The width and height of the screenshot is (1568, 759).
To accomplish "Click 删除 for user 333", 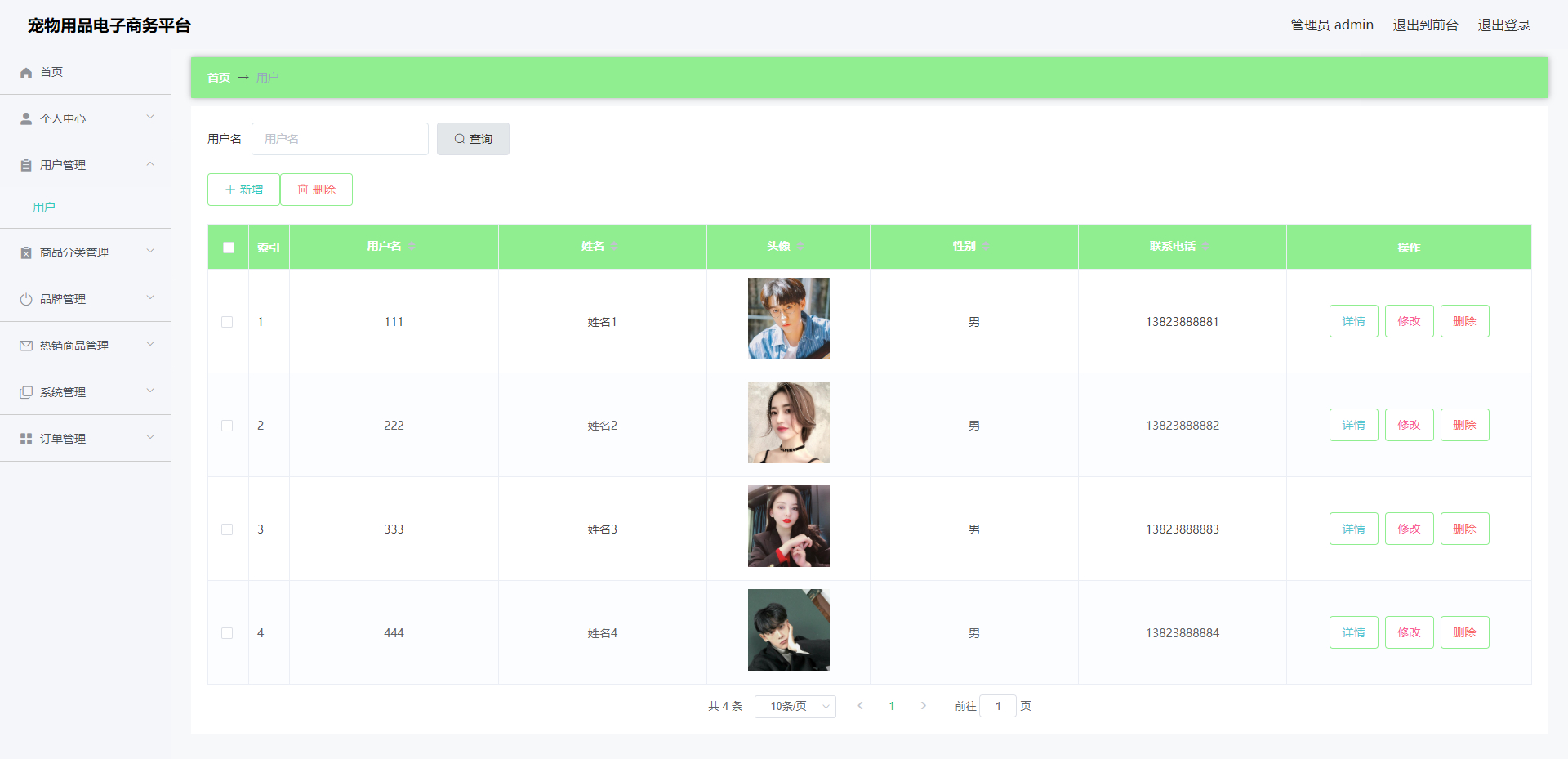I will click(1464, 529).
